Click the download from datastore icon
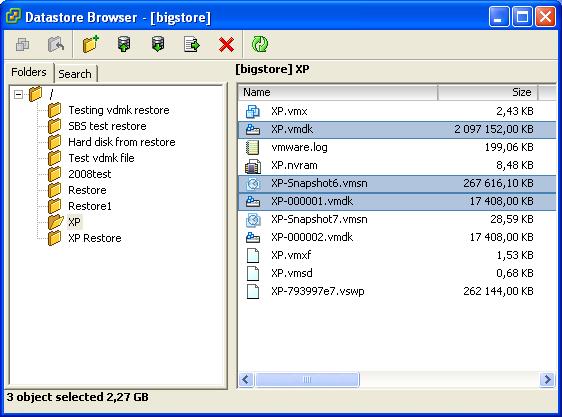This screenshot has width=562, height=417. [158, 44]
